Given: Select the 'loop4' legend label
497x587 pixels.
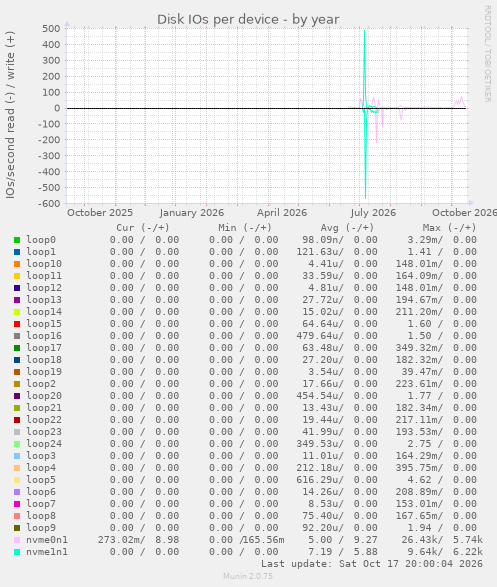Looking at the screenshot, I should pyautogui.click(x=41, y=468).
